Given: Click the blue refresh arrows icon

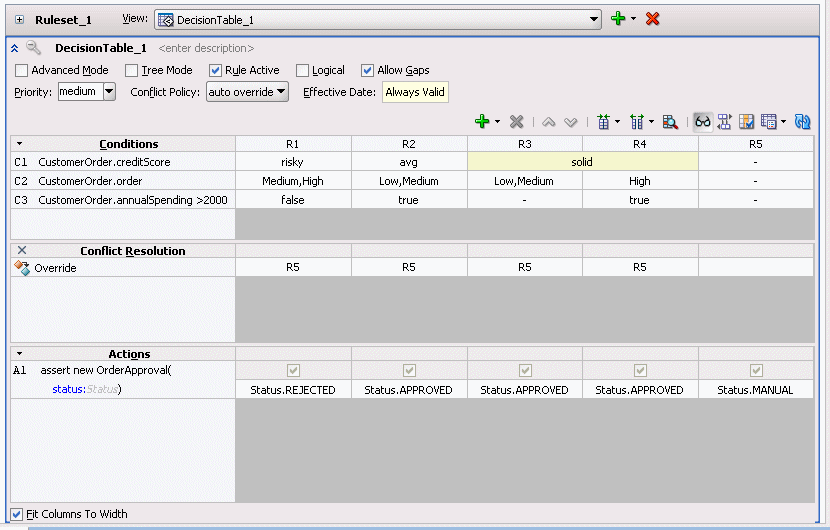Looking at the screenshot, I should pos(802,121).
